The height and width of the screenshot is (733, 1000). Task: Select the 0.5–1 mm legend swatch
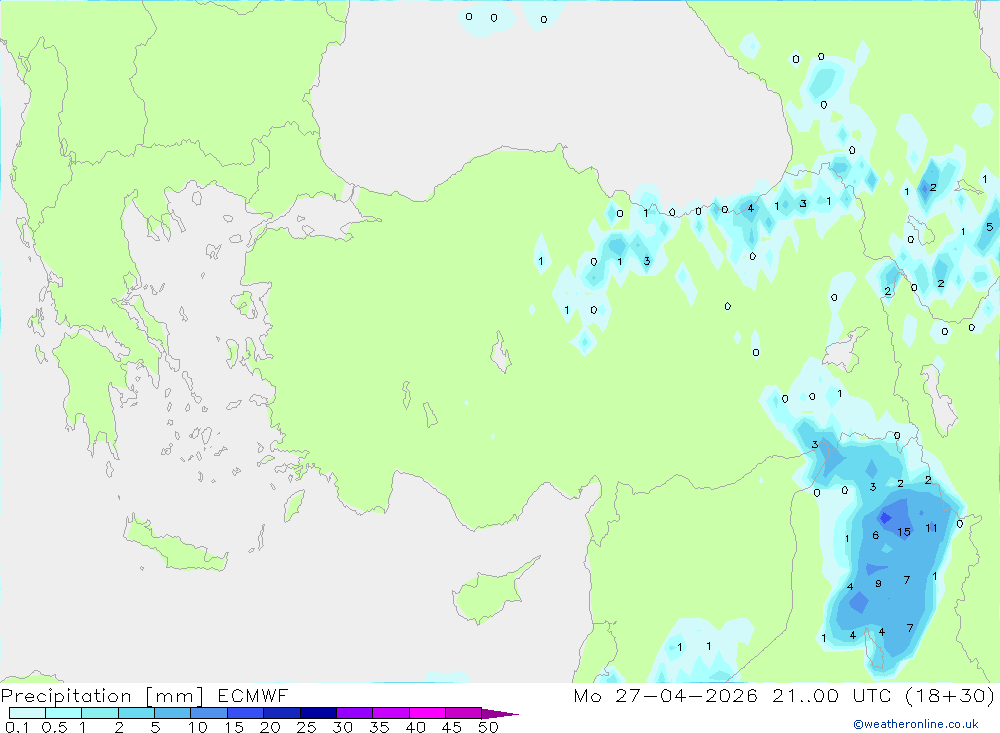pos(64,713)
